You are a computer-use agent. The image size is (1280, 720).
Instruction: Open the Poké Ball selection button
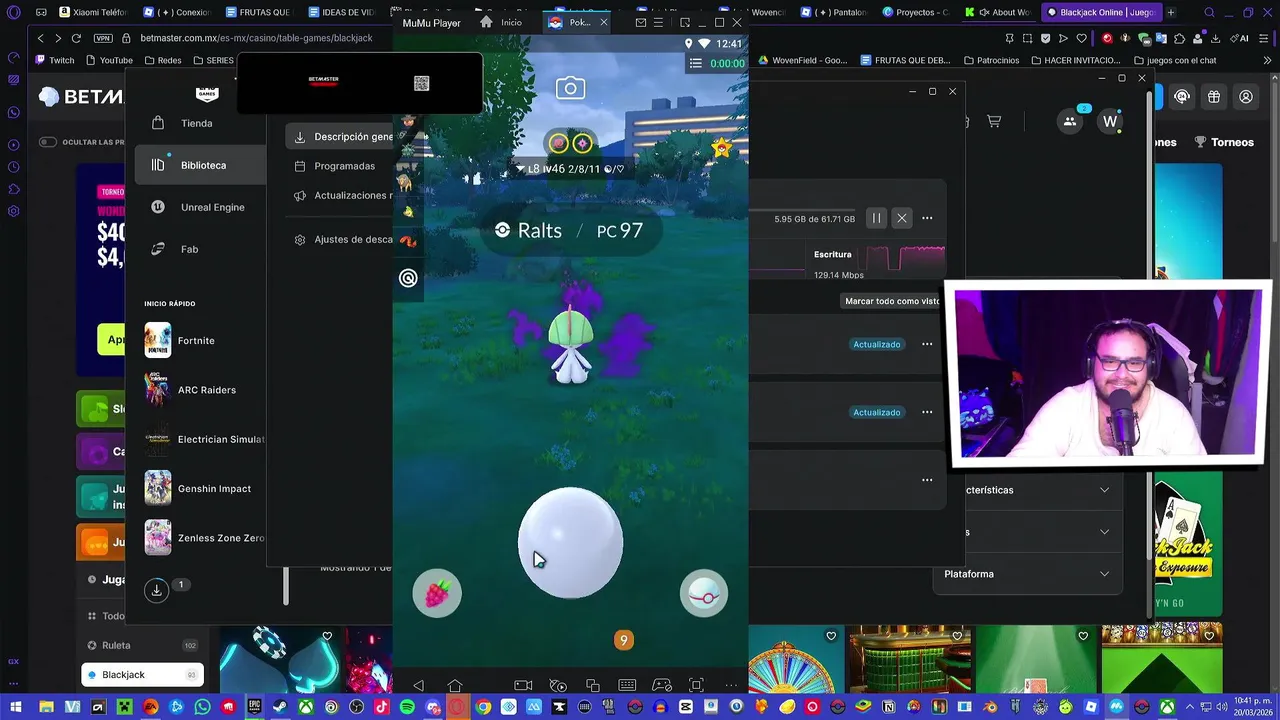point(704,594)
